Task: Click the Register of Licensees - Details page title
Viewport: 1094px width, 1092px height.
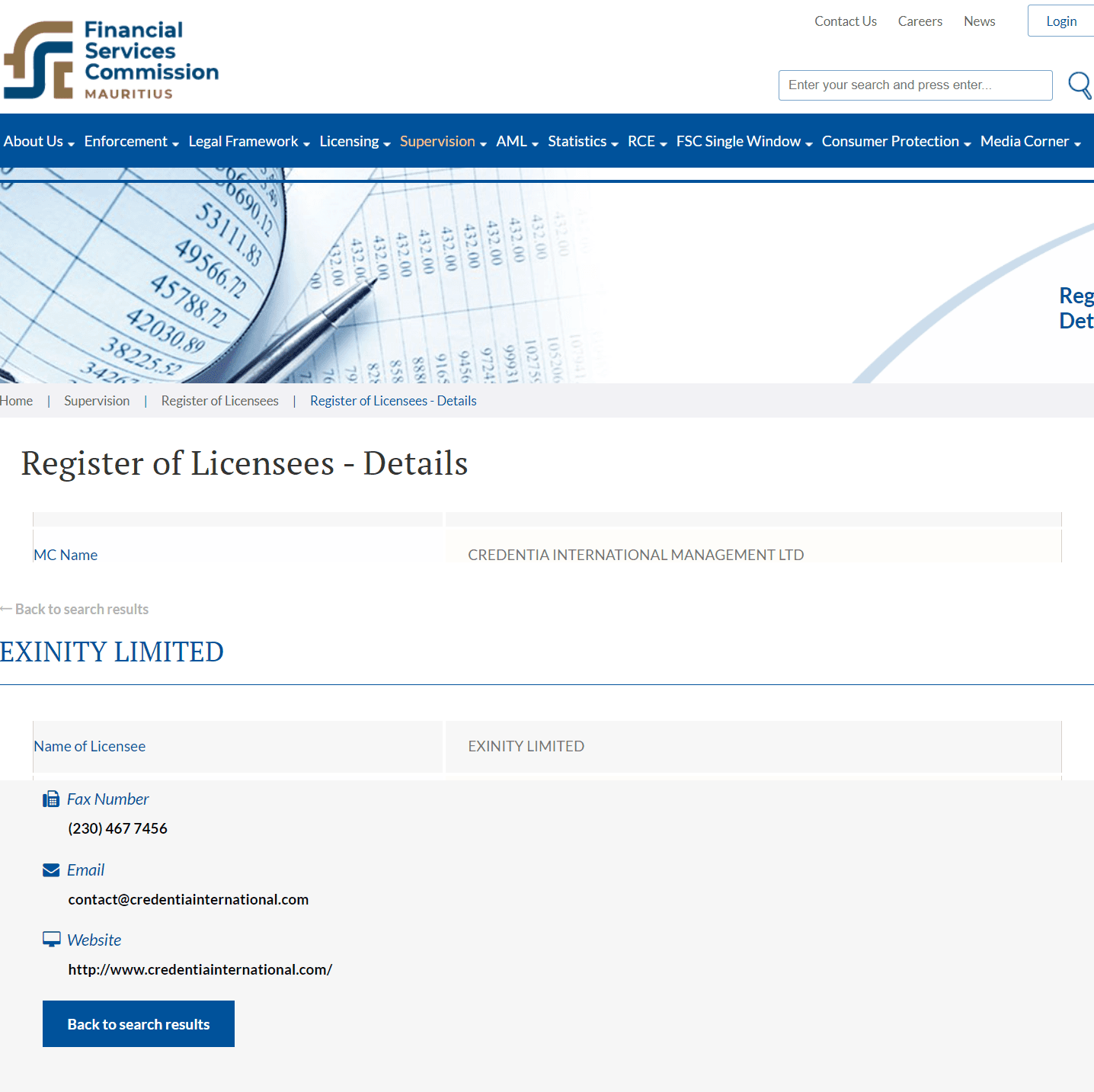Action: pos(245,463)
